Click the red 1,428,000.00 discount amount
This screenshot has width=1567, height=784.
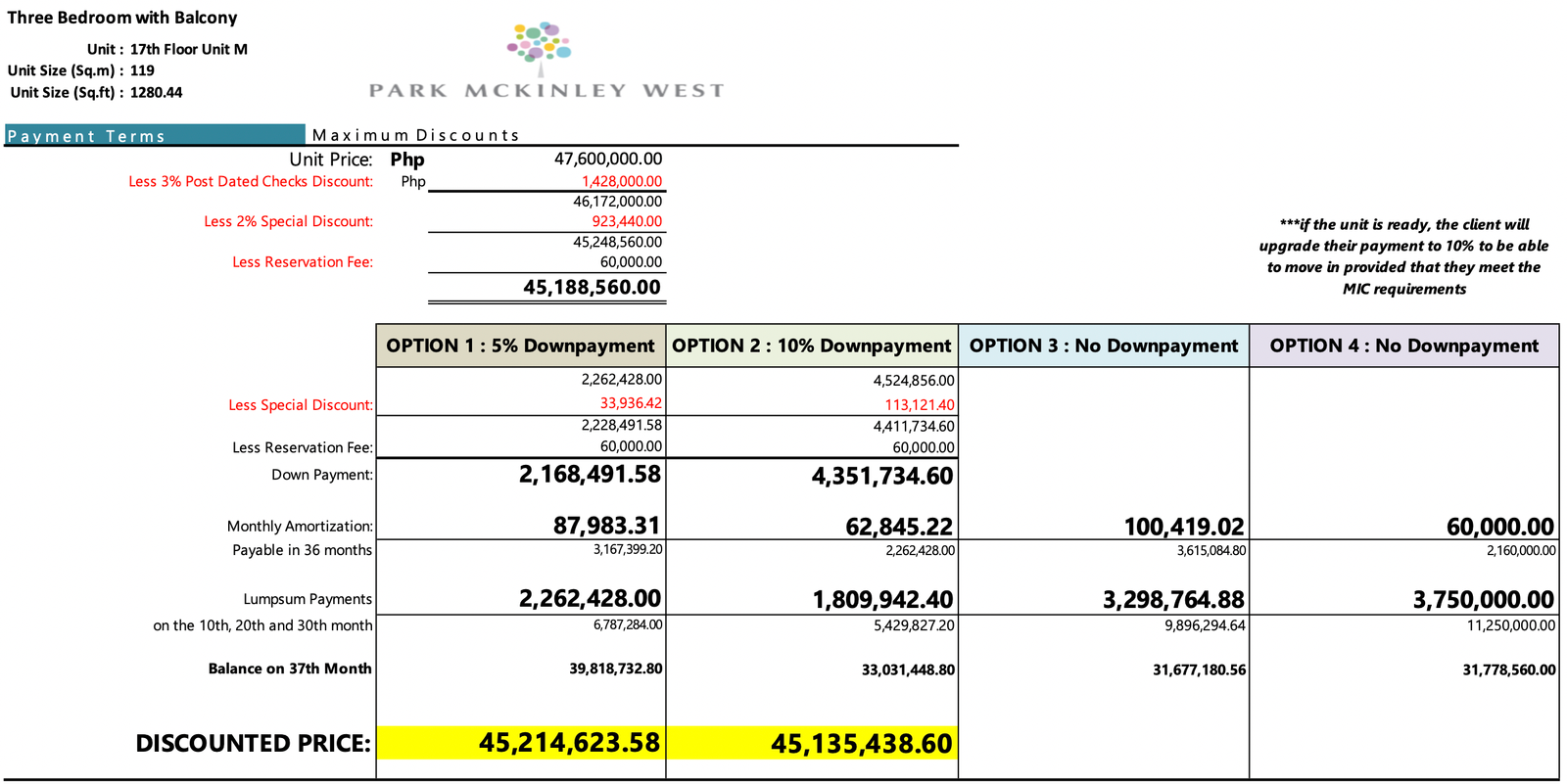pyautogui.click(x=622, y=181)
